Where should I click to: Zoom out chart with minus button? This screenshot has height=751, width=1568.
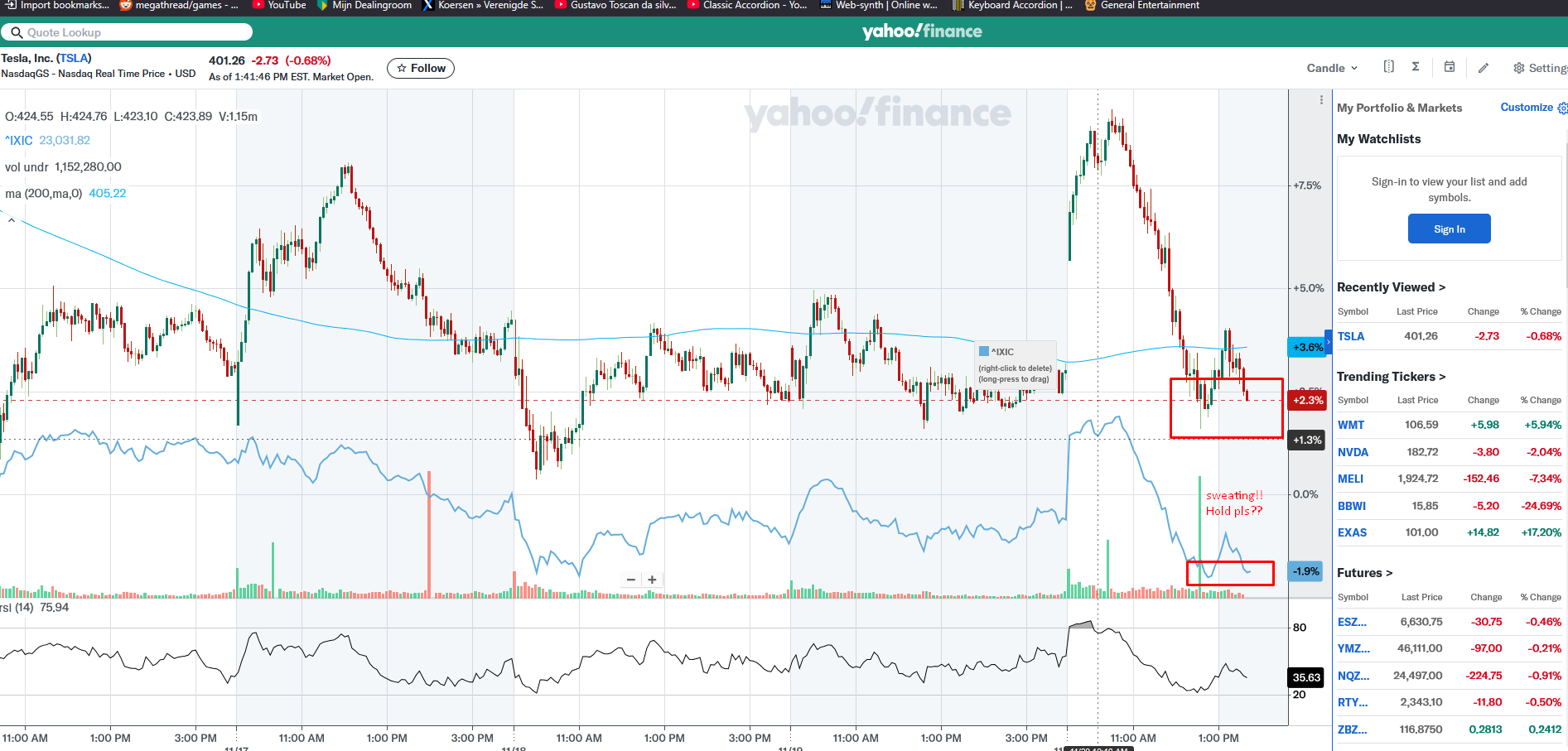coord(631,580)
